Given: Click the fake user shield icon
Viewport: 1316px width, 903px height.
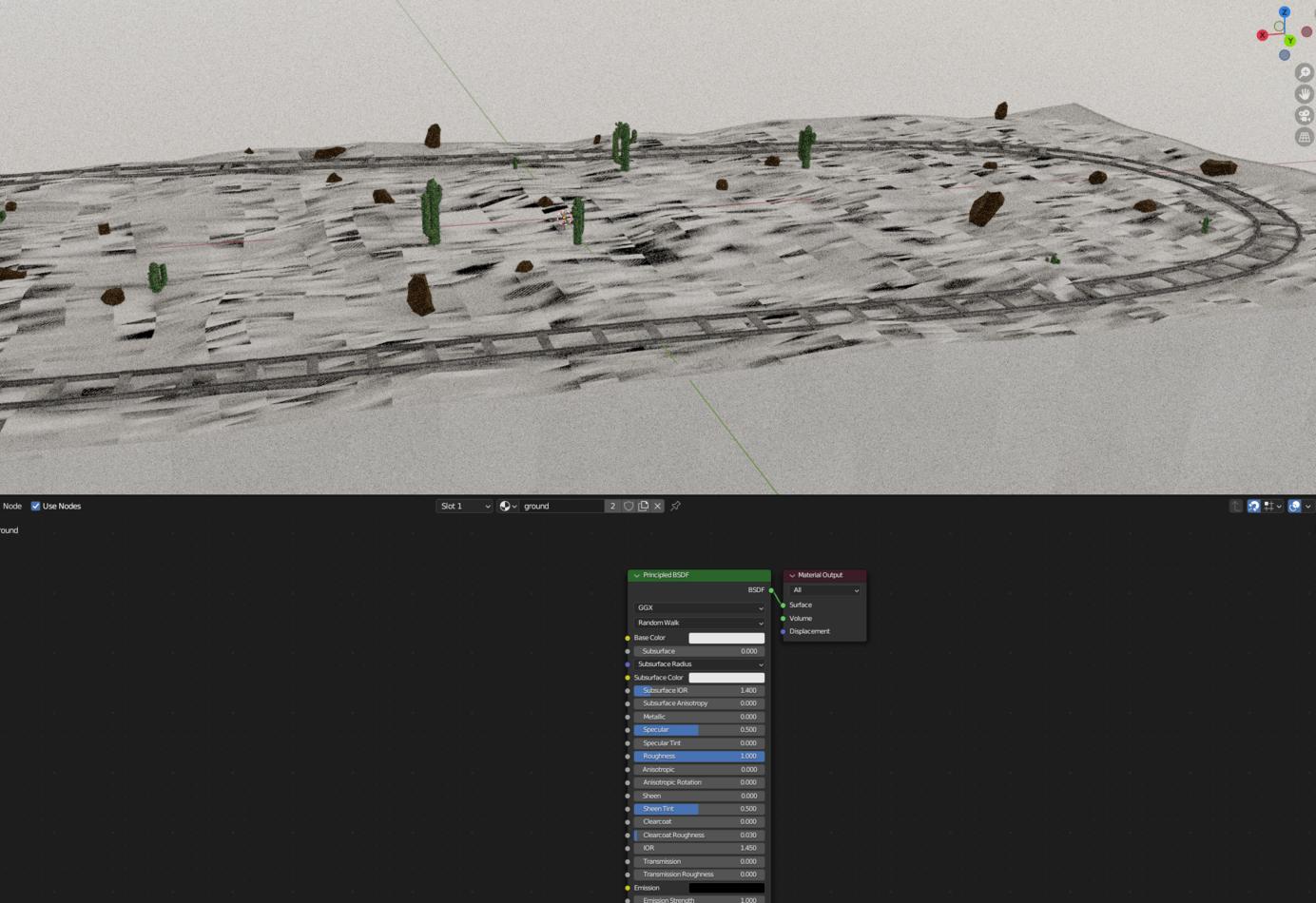Looking at the screenshot, I should (x=629, y=507).
